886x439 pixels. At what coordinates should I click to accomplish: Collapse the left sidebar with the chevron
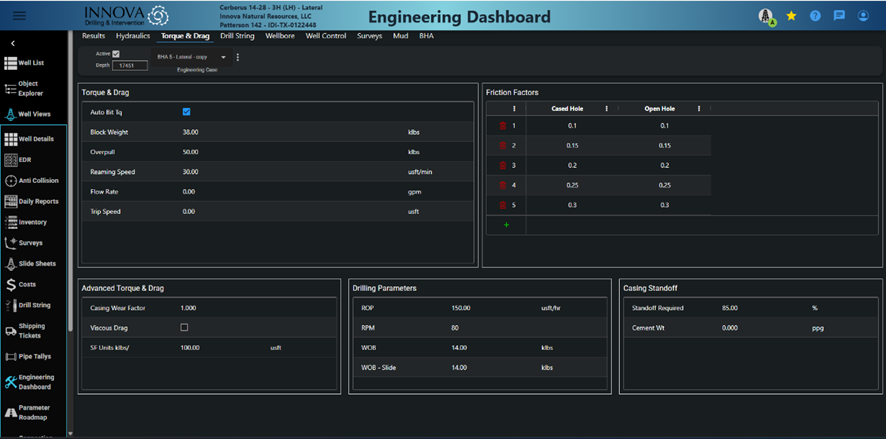[x=13, y=44]
